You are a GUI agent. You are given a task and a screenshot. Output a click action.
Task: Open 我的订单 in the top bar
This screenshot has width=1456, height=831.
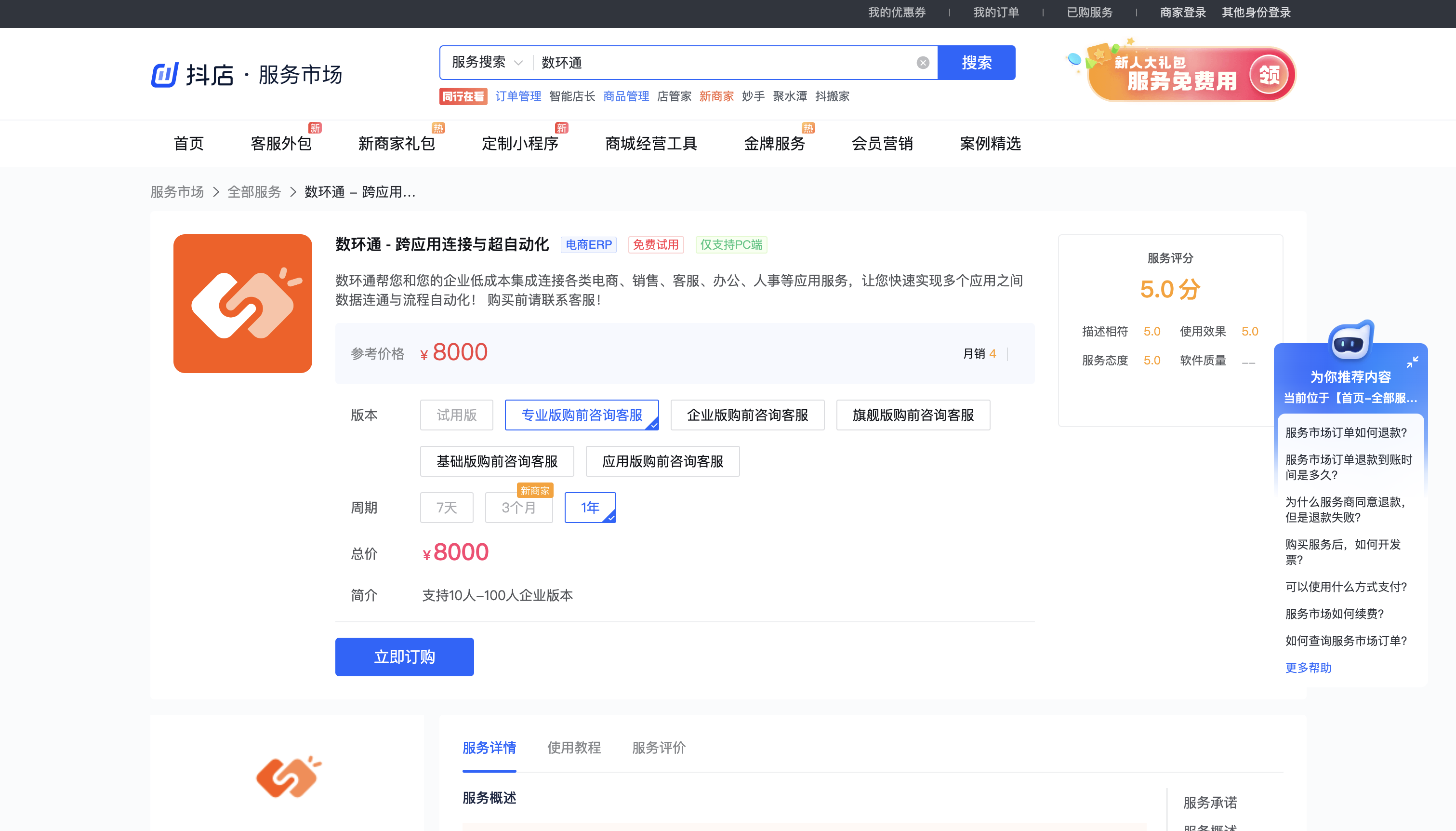(996, 13)
